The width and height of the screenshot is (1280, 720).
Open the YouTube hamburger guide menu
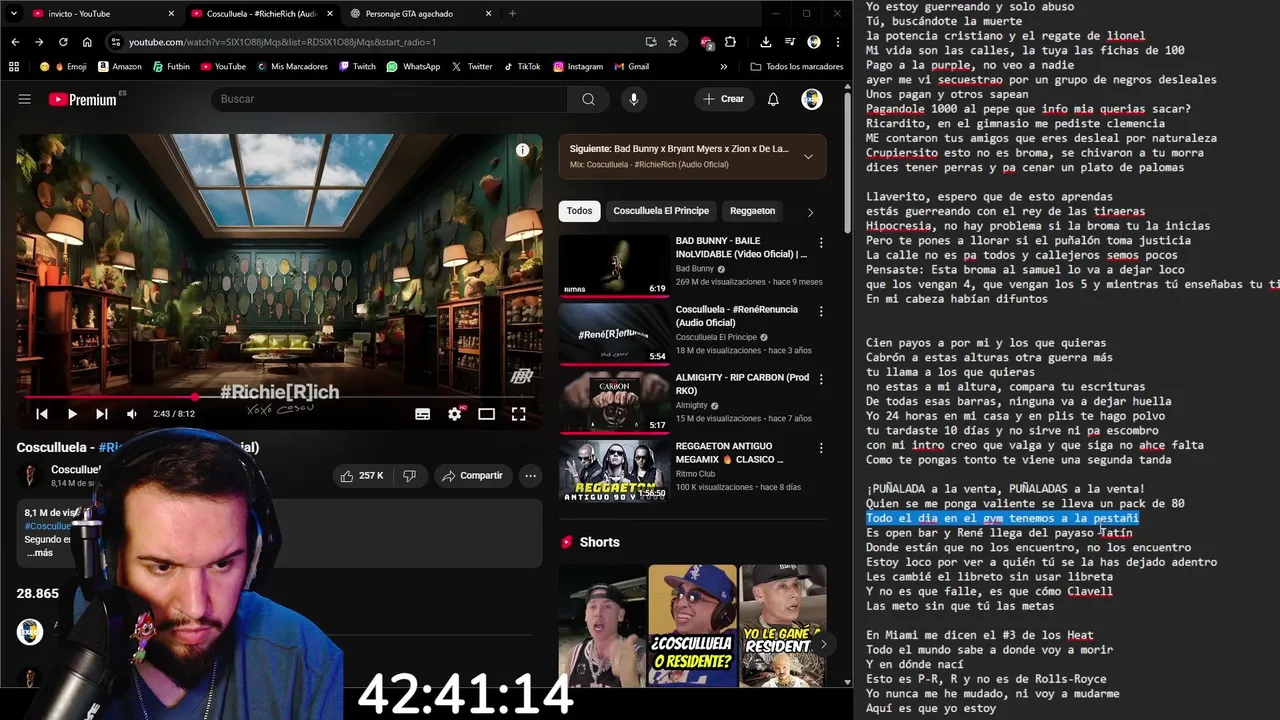coord(25,99)
